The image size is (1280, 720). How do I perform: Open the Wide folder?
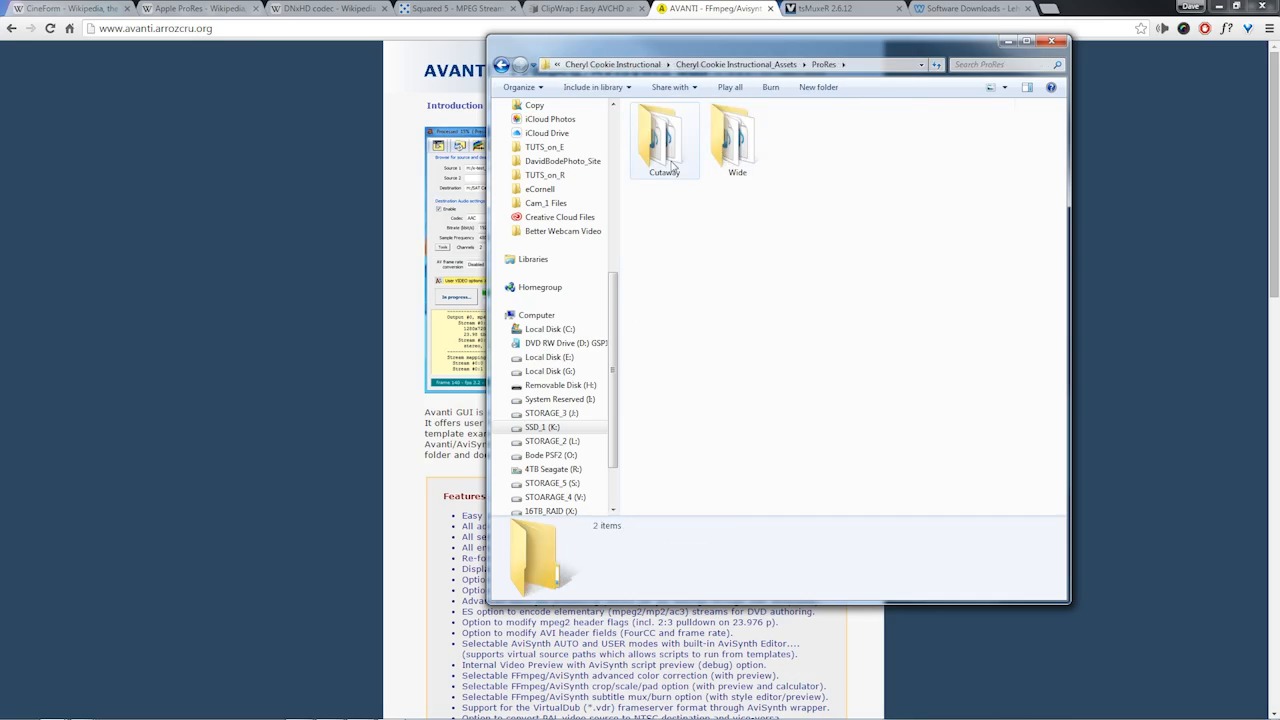click(737, 141)
